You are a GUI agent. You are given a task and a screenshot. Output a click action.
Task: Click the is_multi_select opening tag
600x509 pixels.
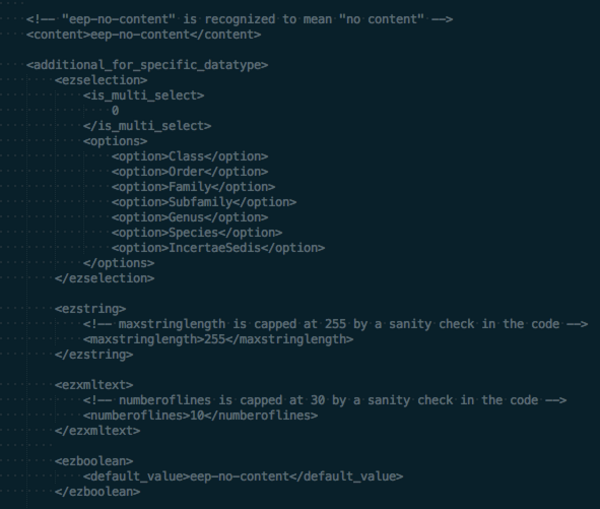coord(144,95)
